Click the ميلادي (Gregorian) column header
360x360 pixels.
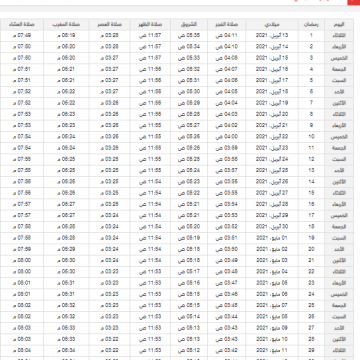tap(272, 25)
